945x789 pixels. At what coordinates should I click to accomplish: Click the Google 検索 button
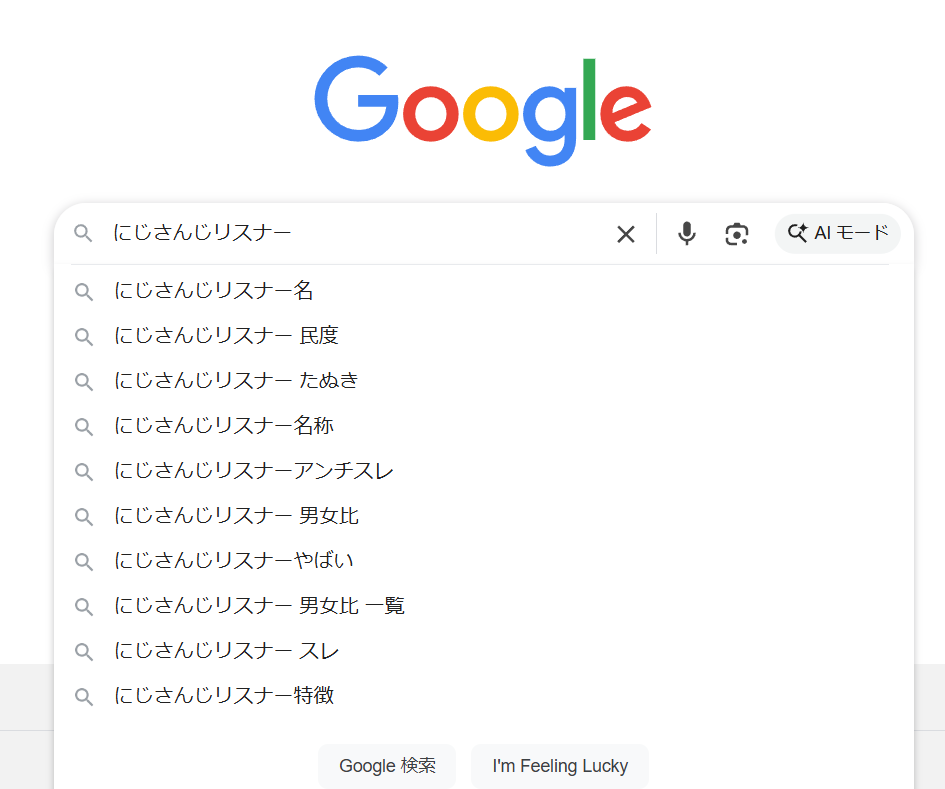coord(387,766)
